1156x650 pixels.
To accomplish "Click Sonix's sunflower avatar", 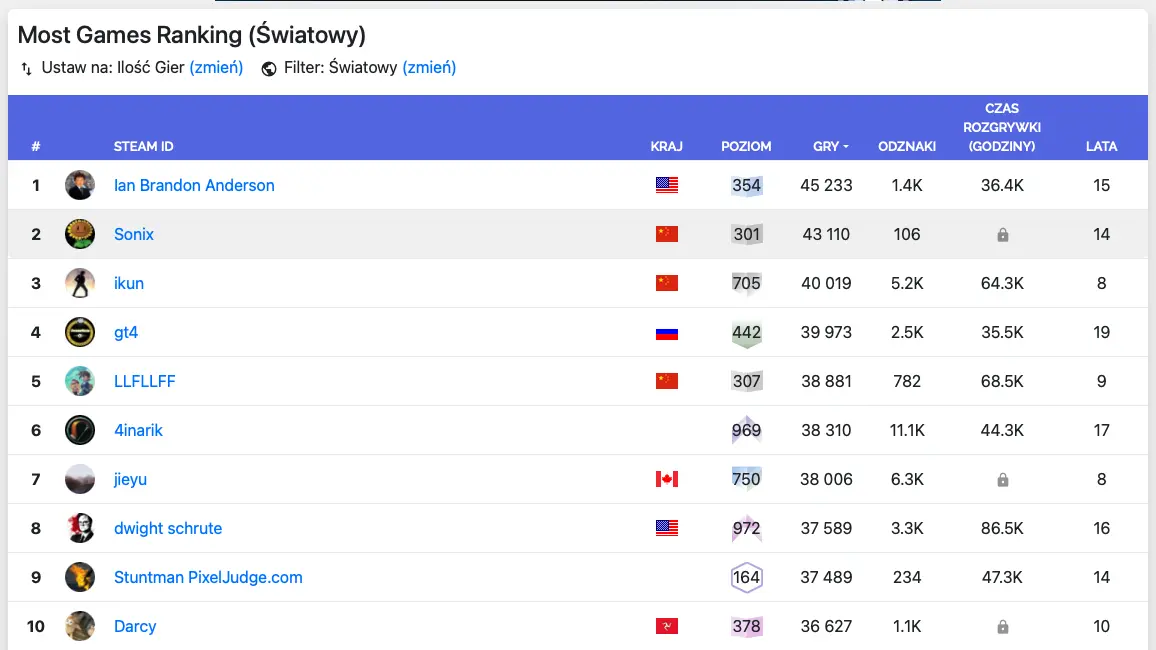I will tap(80, 234).
